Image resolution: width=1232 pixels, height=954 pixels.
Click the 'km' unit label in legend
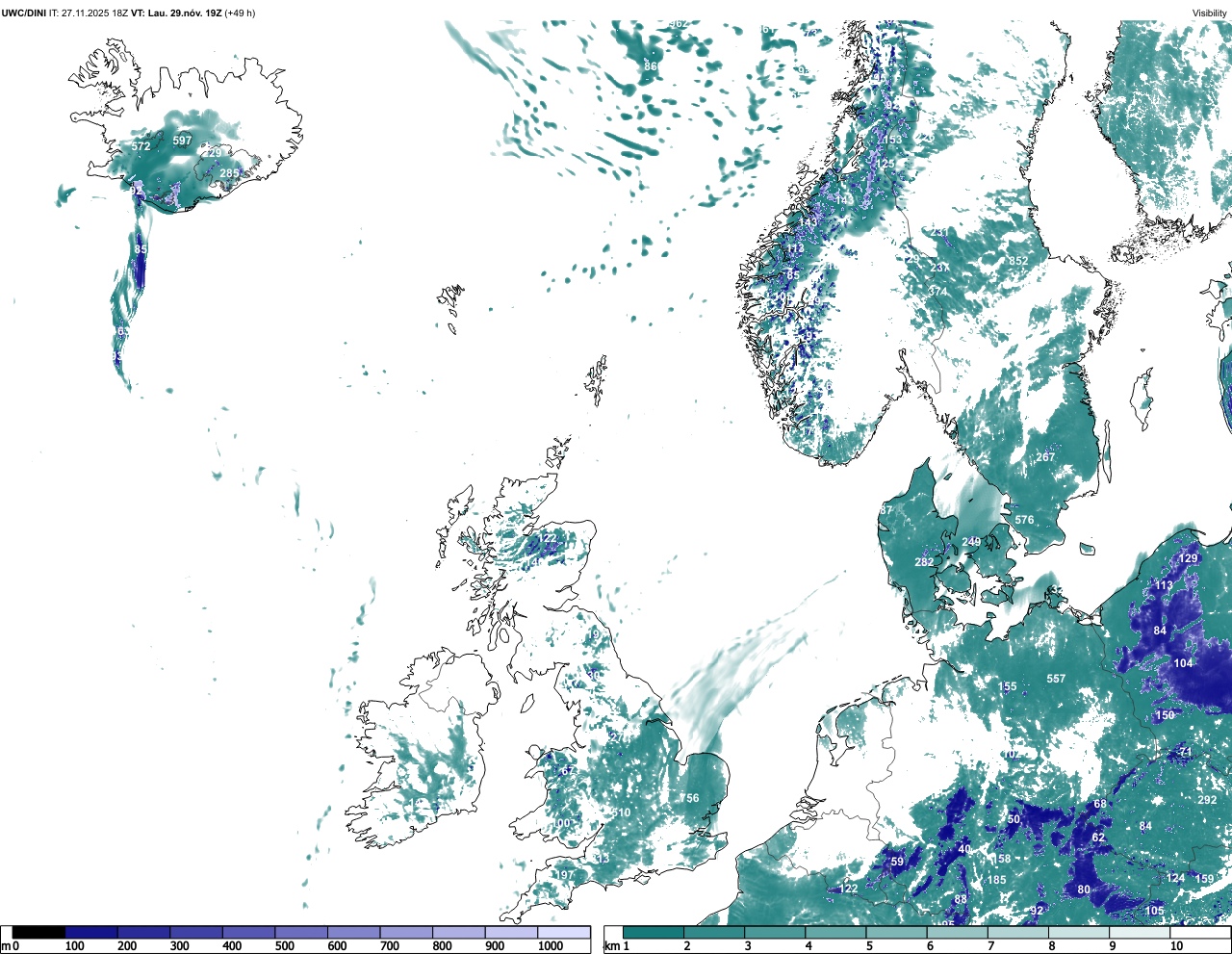click(611, 946)
